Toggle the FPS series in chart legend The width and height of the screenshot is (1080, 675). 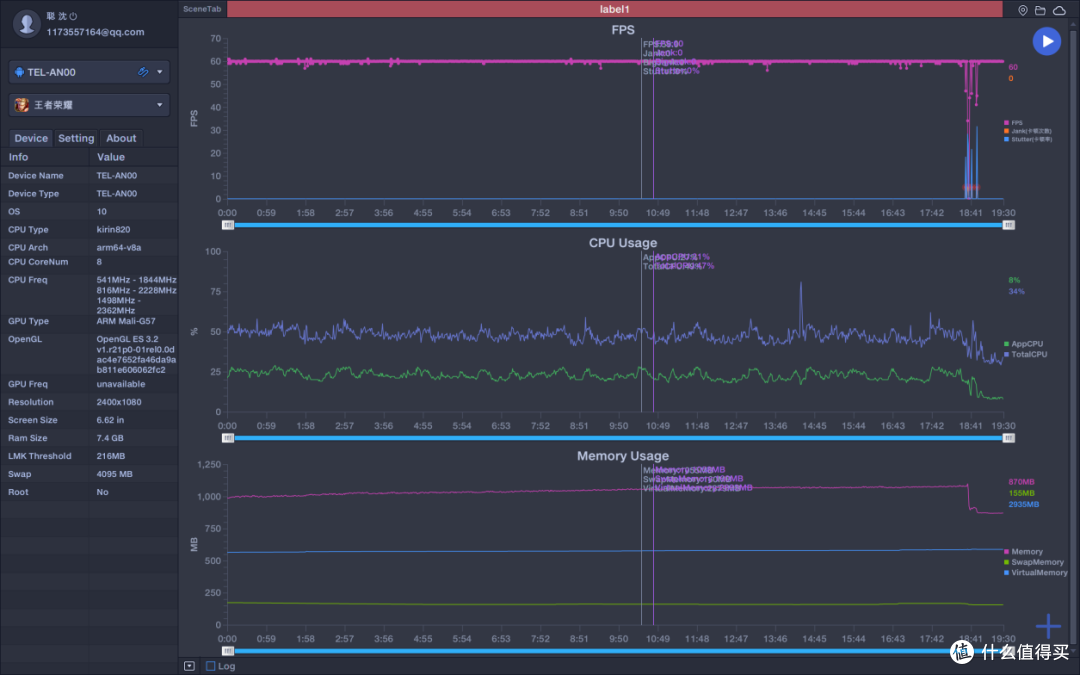tap(1016, 123)
